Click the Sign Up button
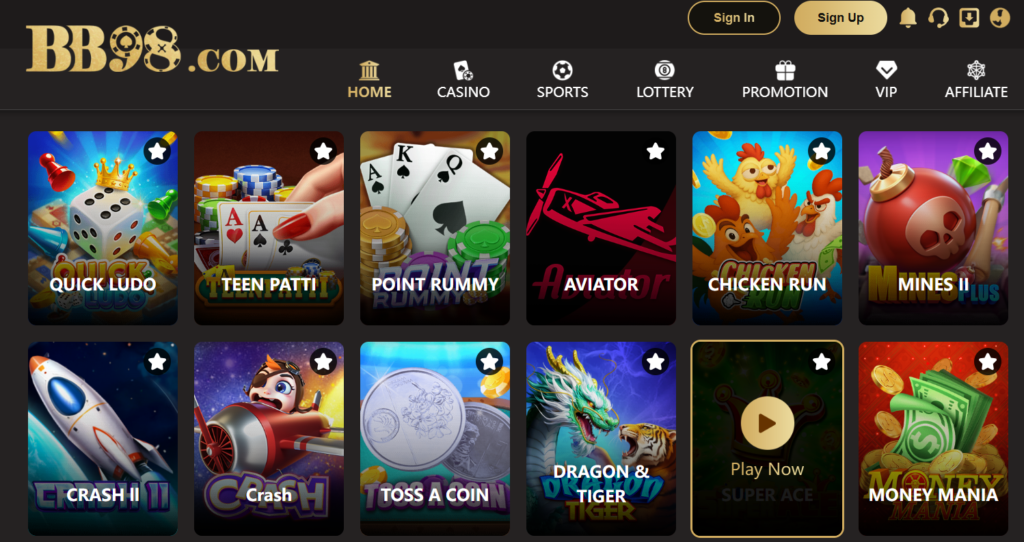1024x542 pixels. point(840,18)
